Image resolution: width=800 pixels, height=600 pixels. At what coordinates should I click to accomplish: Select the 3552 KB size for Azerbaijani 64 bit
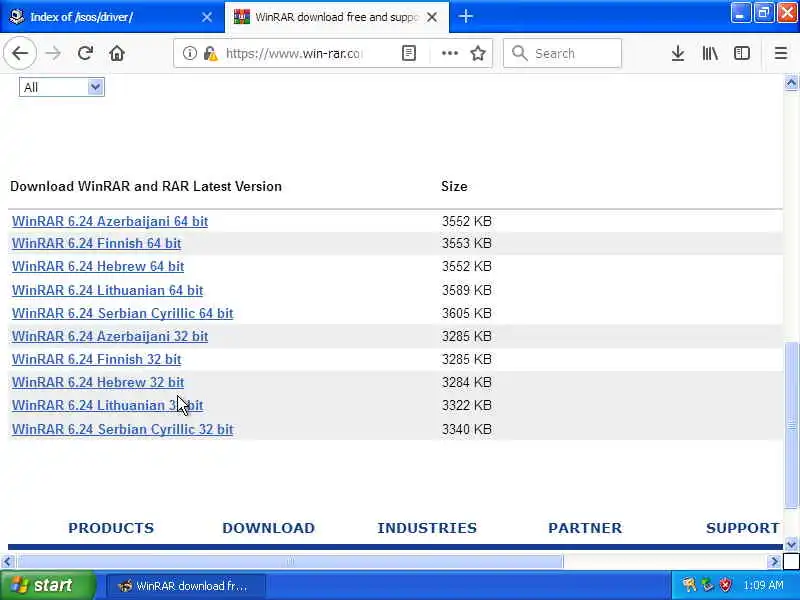pos(466,221)
